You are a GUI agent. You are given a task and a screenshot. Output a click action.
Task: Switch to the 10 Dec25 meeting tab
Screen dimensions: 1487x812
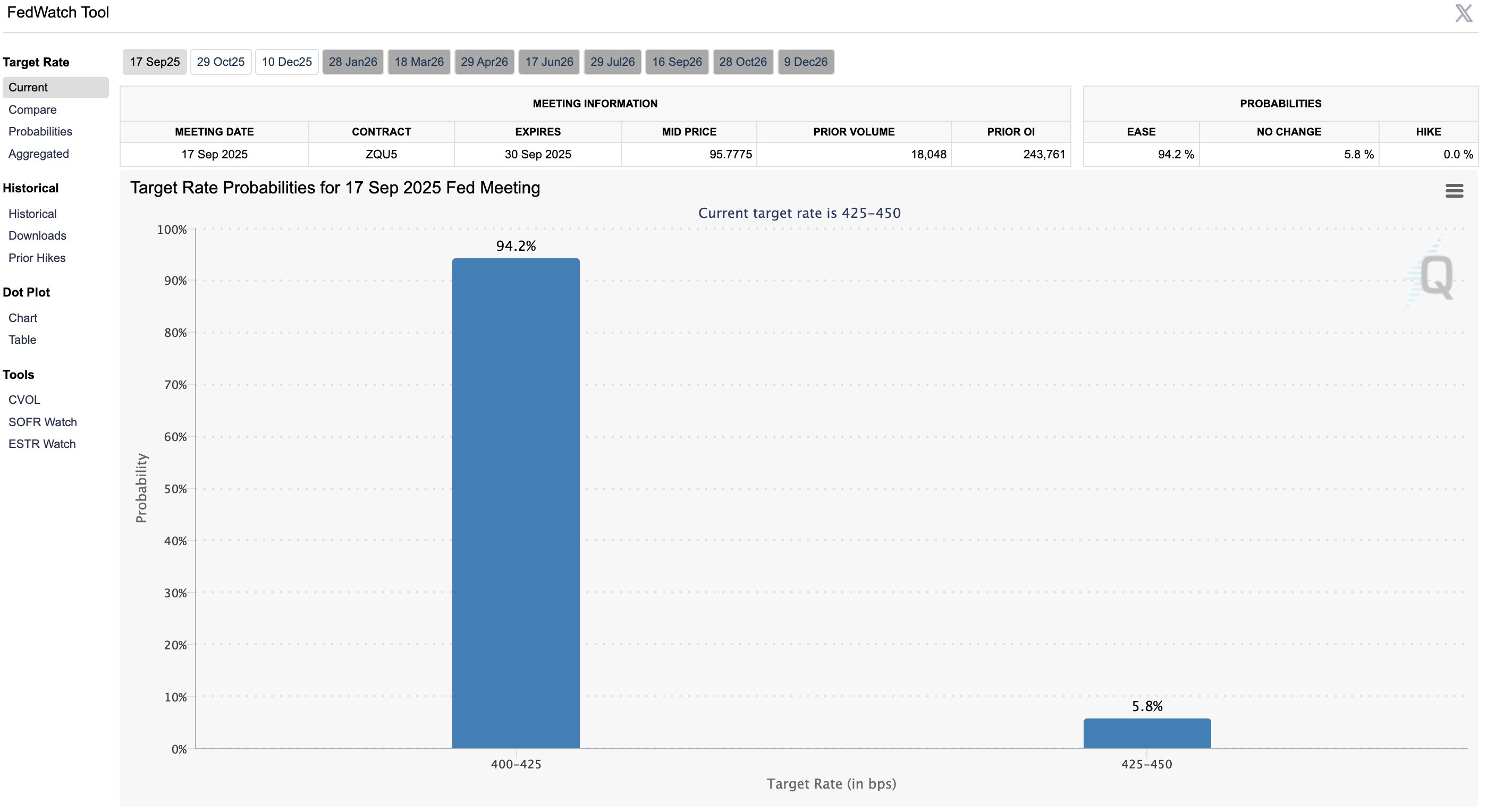pos(286,62)
